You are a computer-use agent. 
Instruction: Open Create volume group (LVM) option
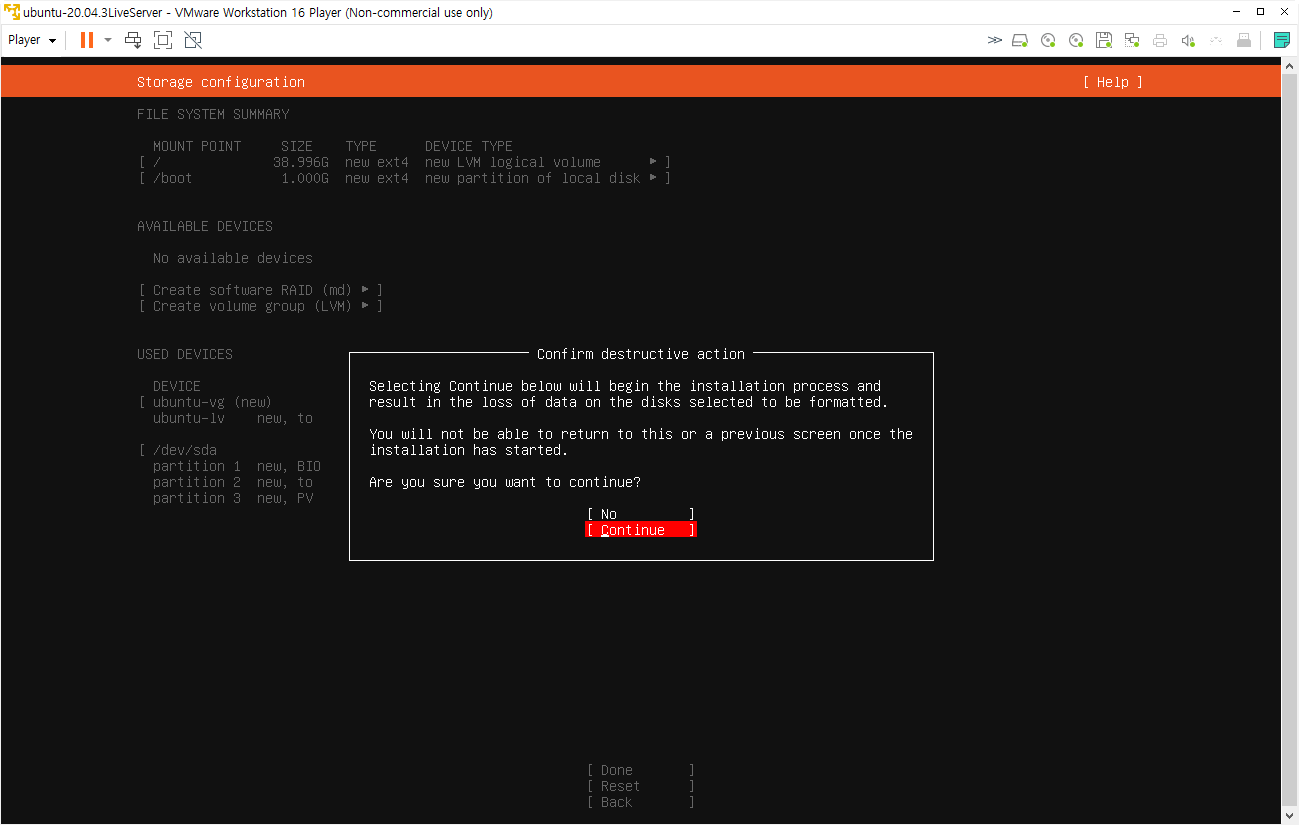(261, 306)
